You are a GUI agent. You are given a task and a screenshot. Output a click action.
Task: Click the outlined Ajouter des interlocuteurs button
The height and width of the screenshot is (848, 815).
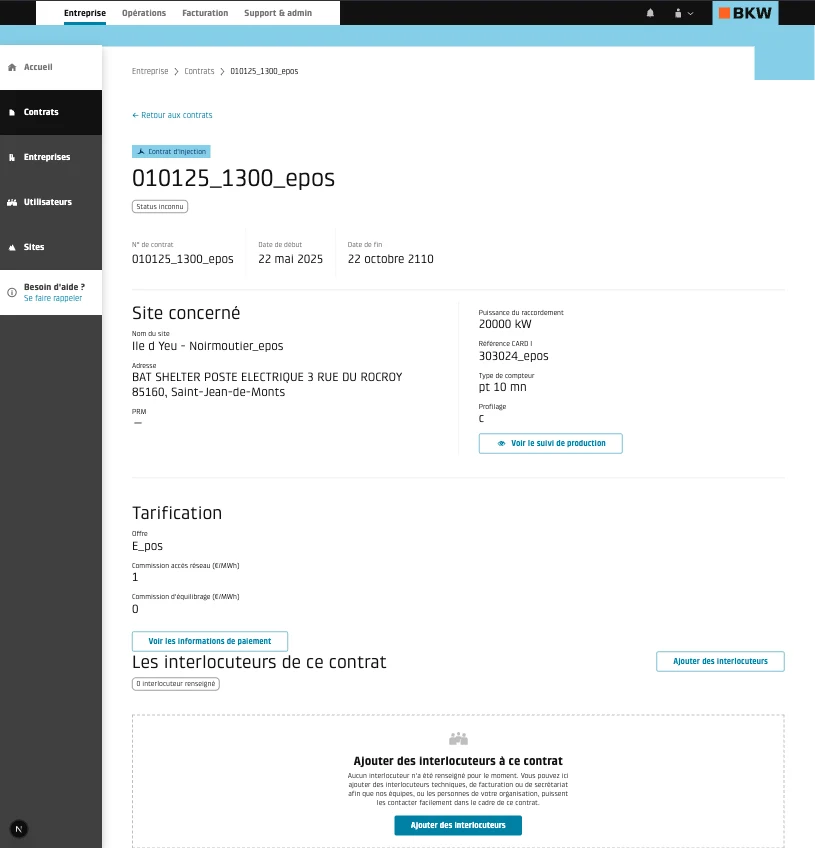tap(720, 661)
